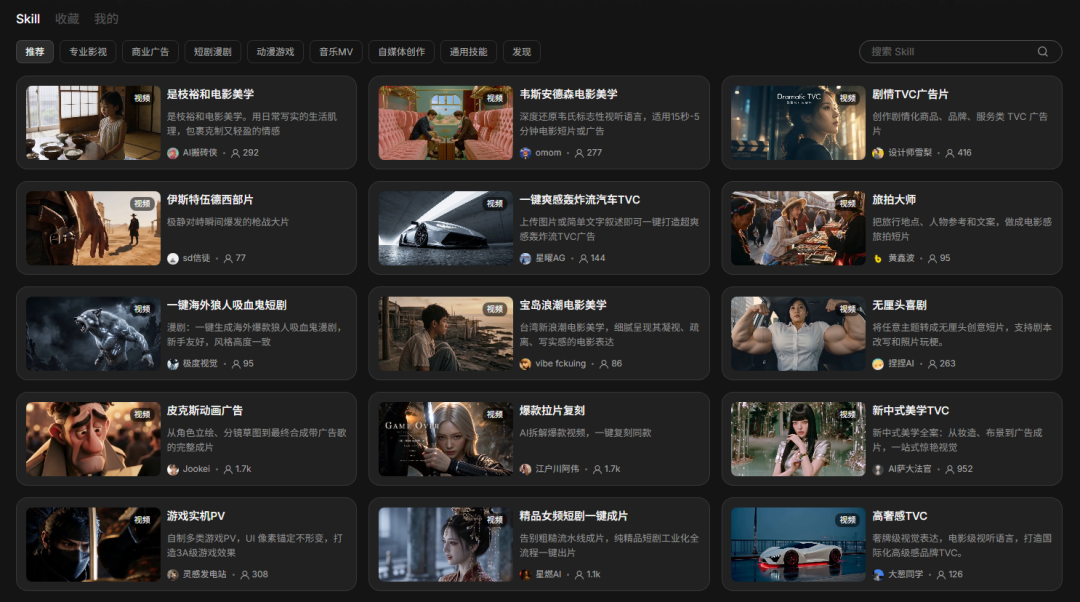Click the author name 江户川阿伟
Screen dimensions: 1080x602
coord(557,469)
